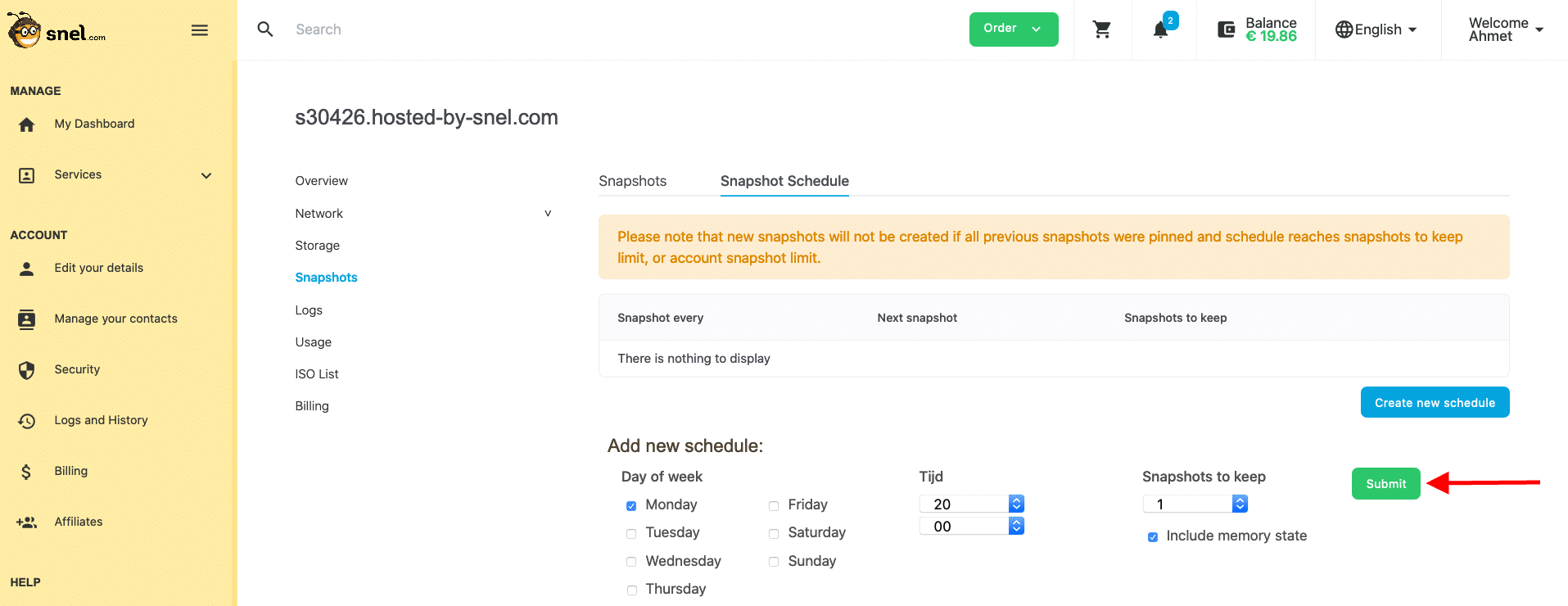The height and width of the screenshot is (606, 1568).
Task: Expand the Order dropdown button
Action: point(1014,29)
